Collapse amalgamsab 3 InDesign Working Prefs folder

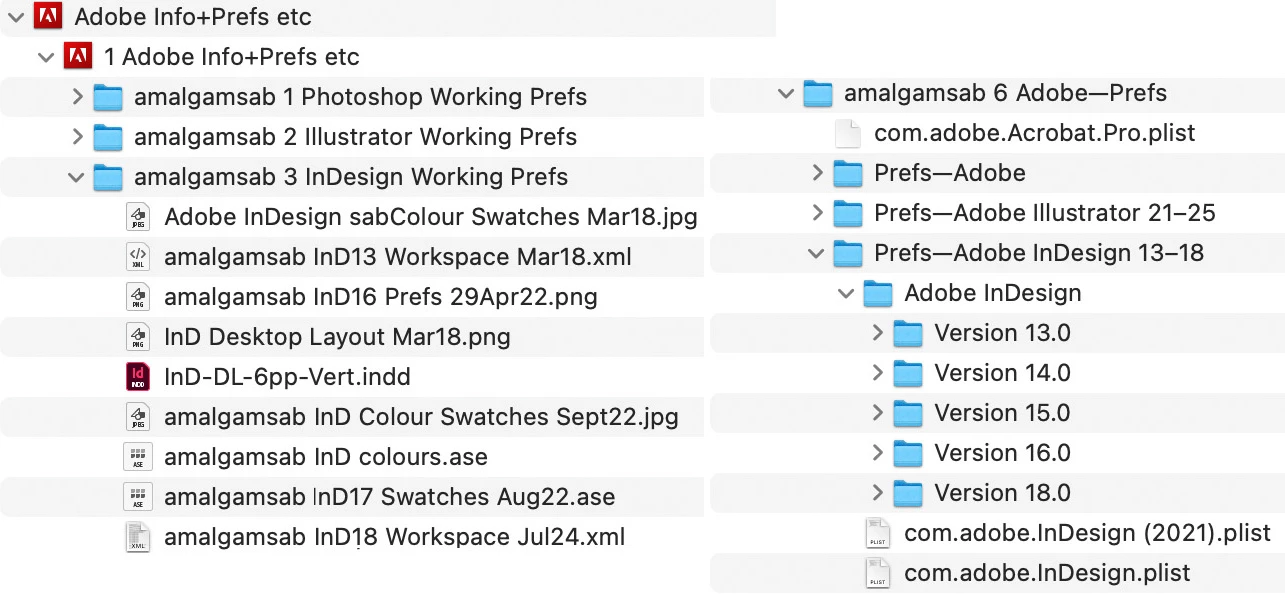click(x=76, y=177)
